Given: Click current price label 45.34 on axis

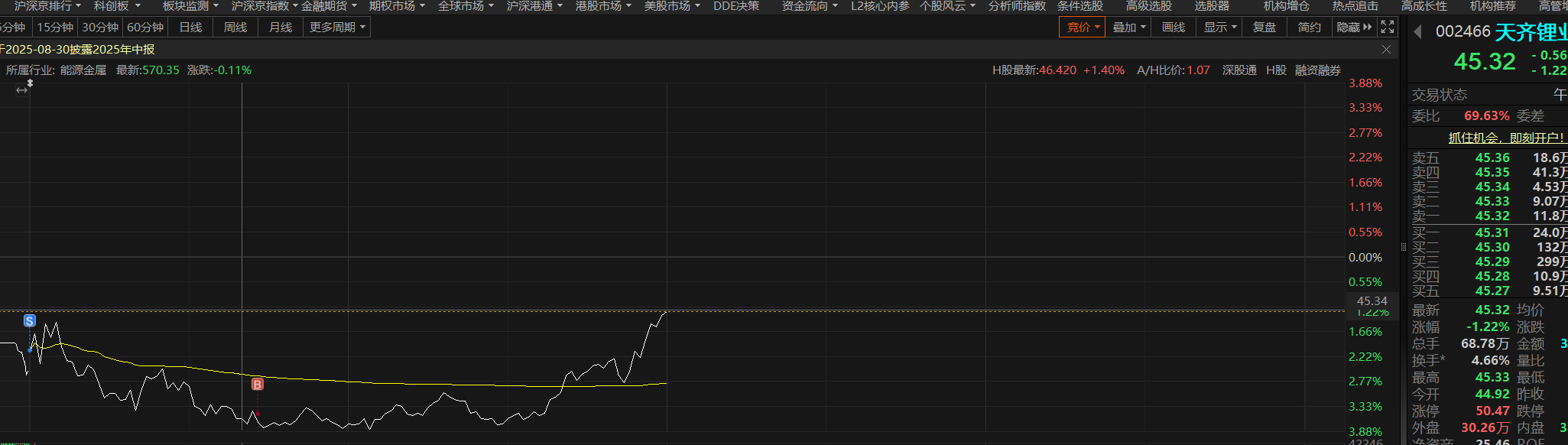Looking at the screenshot, I should (1372, 301).
